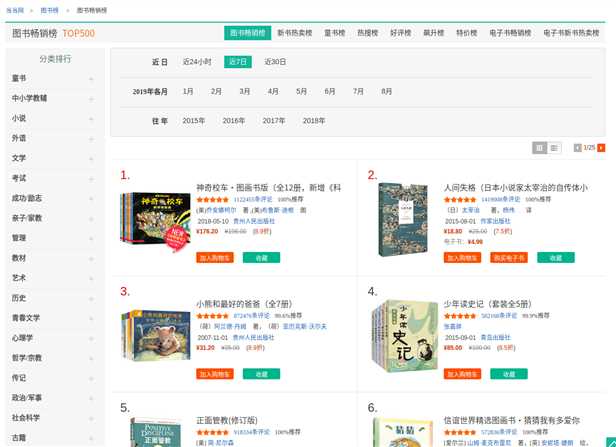The image size is (616, 447).
Task: Open 正面管教 book cover image
Action: pos(156,432)
